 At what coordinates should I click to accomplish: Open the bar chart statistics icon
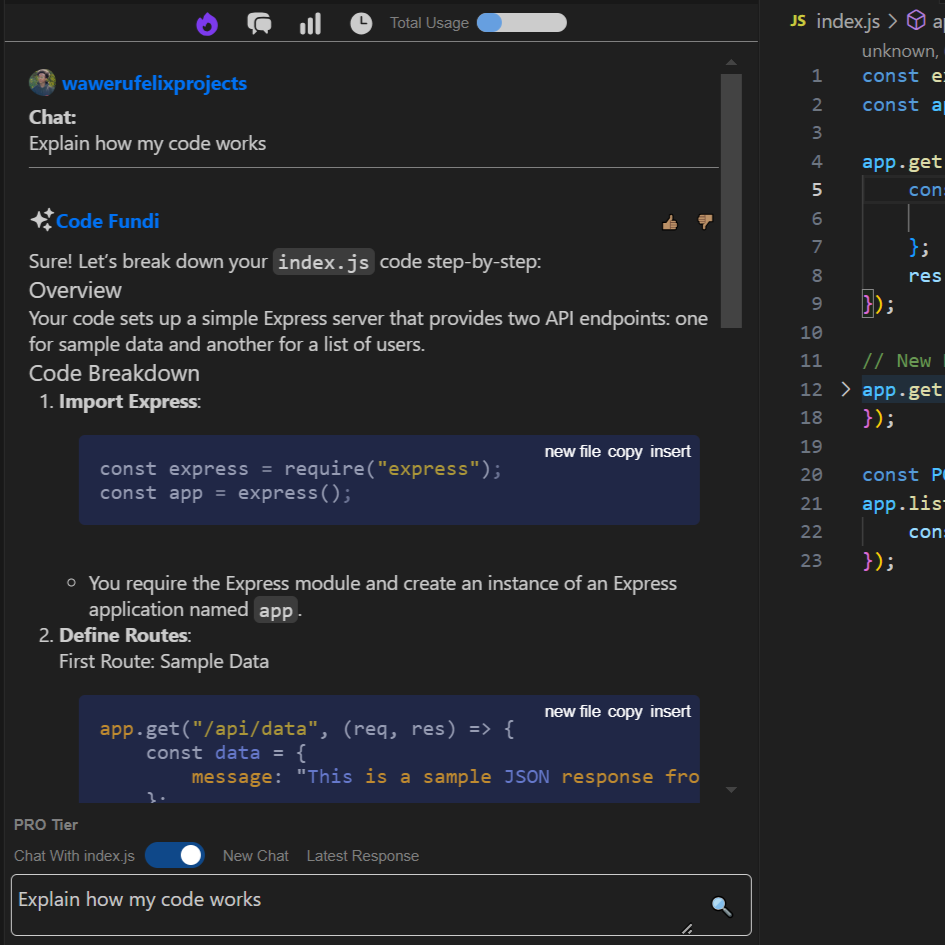click(310, 24)
